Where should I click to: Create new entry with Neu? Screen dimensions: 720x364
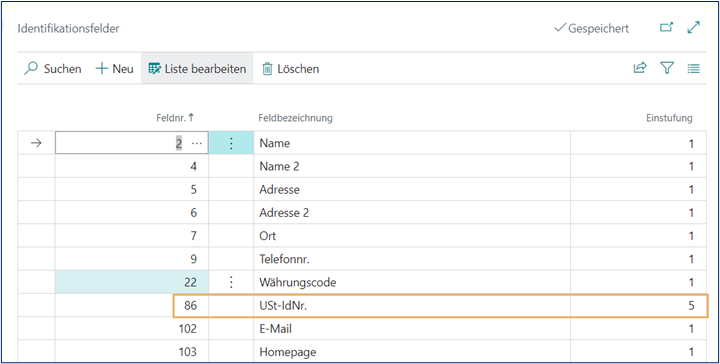pyautogui.click(x=114, y=69)
